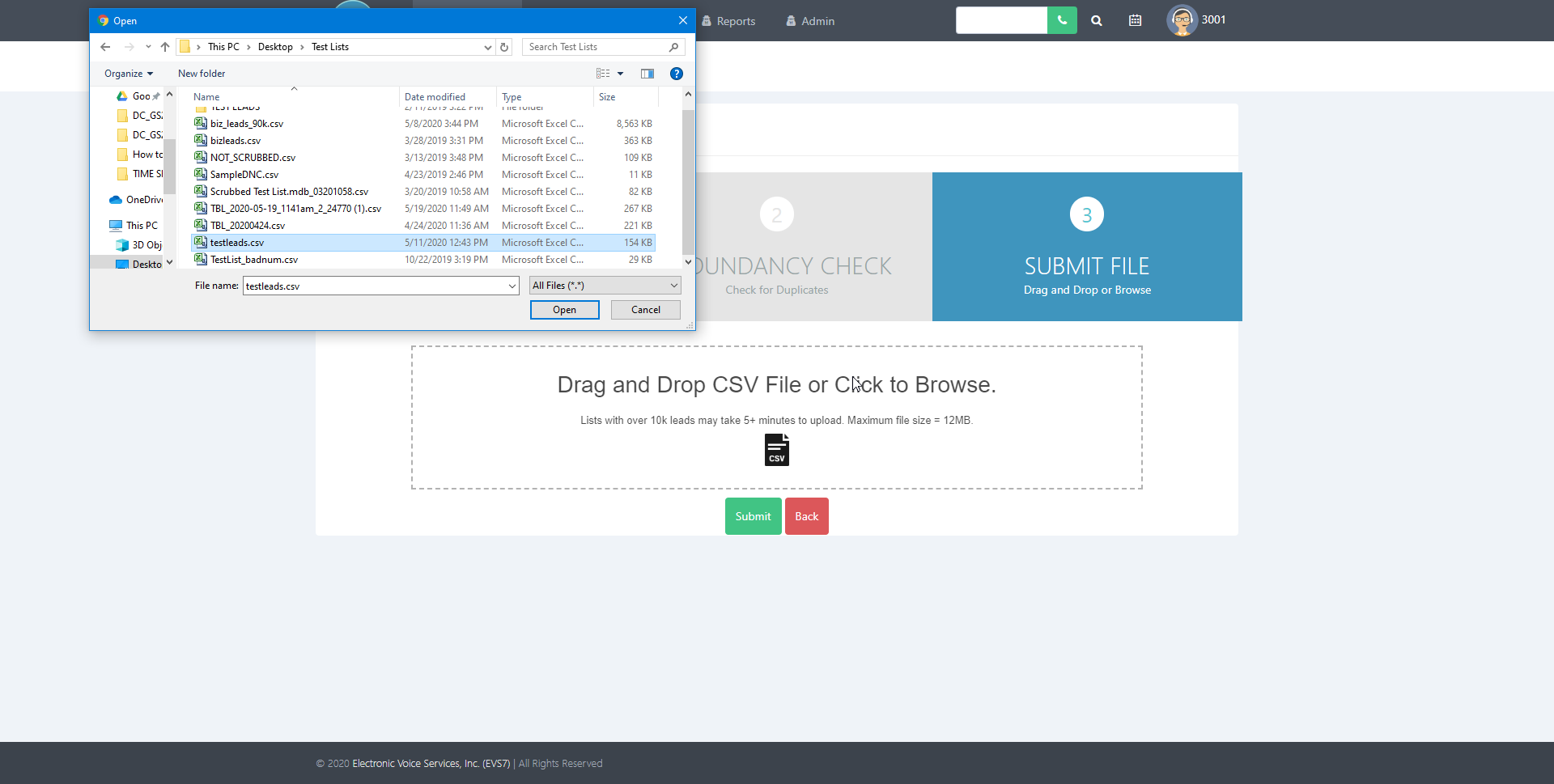Change view layout icon in dialog
The height and width of the screenshot is (784, 1554).
(603, 74)
